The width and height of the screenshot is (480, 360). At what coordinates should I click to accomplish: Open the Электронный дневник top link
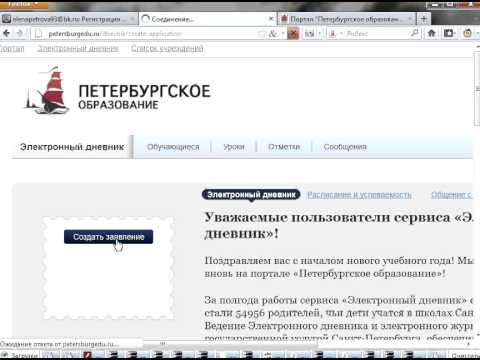78,48
